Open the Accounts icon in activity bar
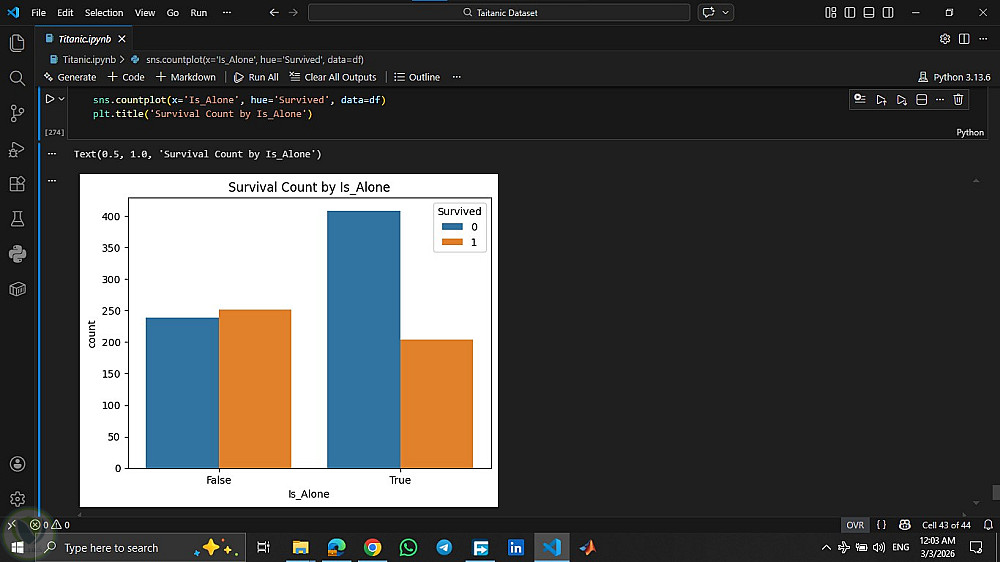The height and width of the screenshot is (562, 1000). 17,464
